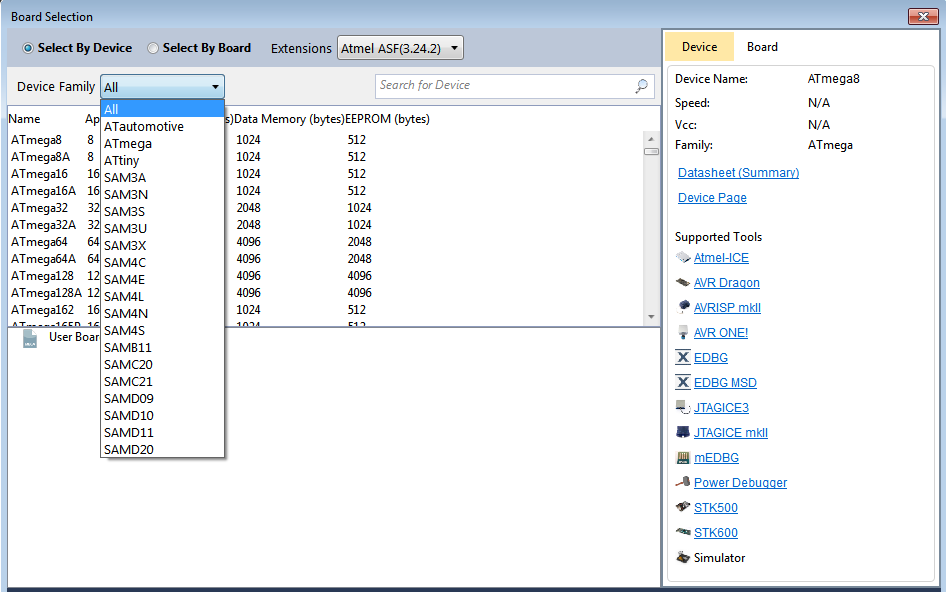946x592 pixels.
Task: Switch to the Board tab
Action: click(762, 47)
